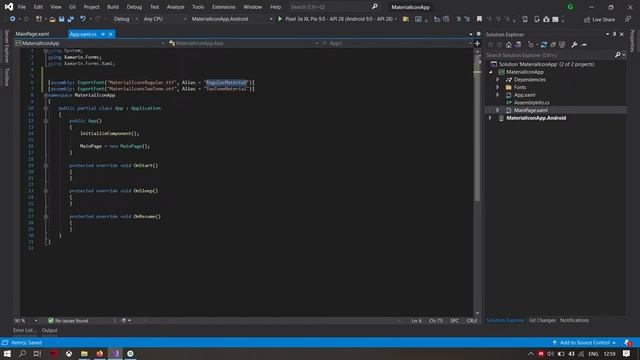
Task: Click Sync with Active Document icon
Action: click(x=544, y=45)
